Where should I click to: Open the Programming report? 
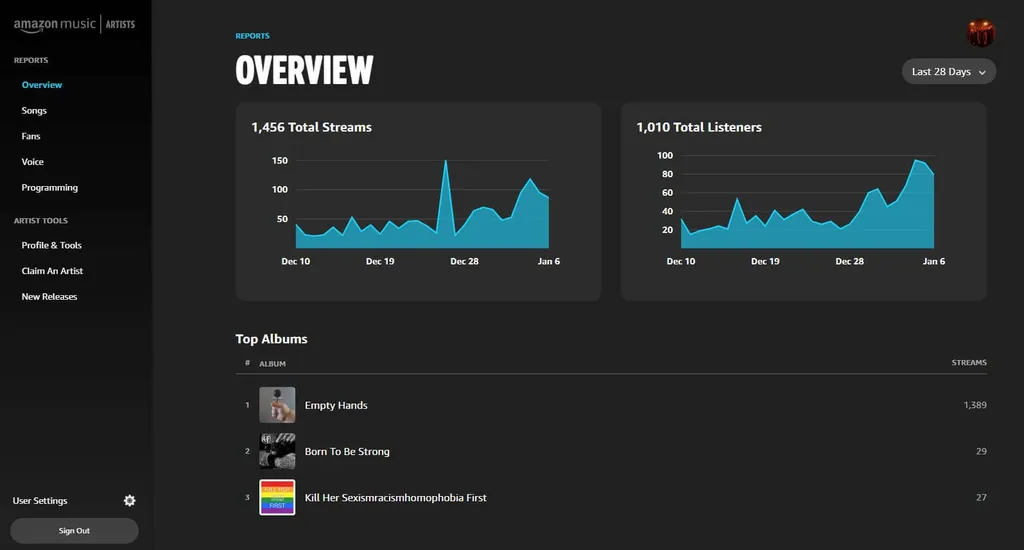(49, 188)
